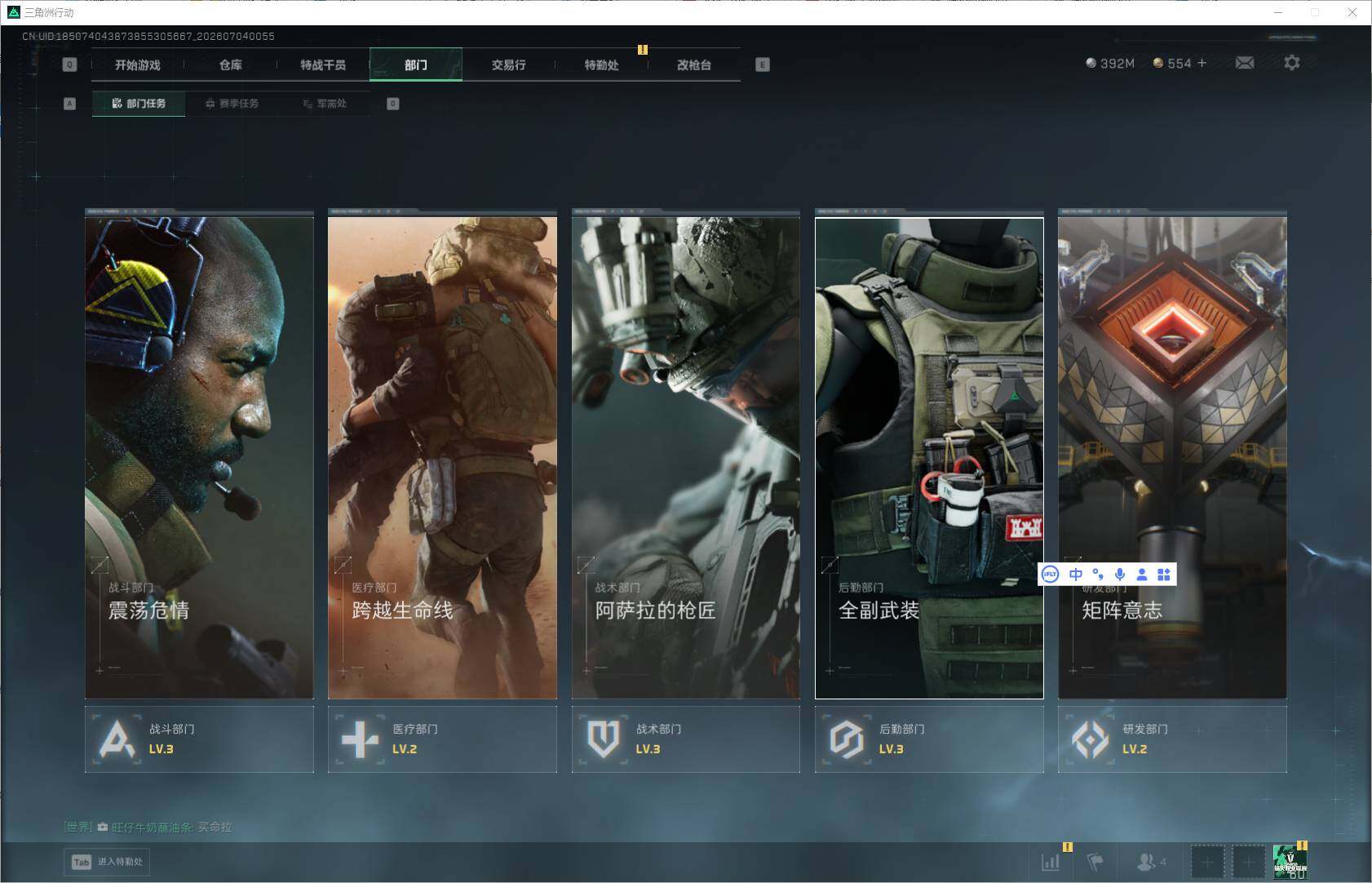Click the first empty teammate plus slot

coord(1207,862)
